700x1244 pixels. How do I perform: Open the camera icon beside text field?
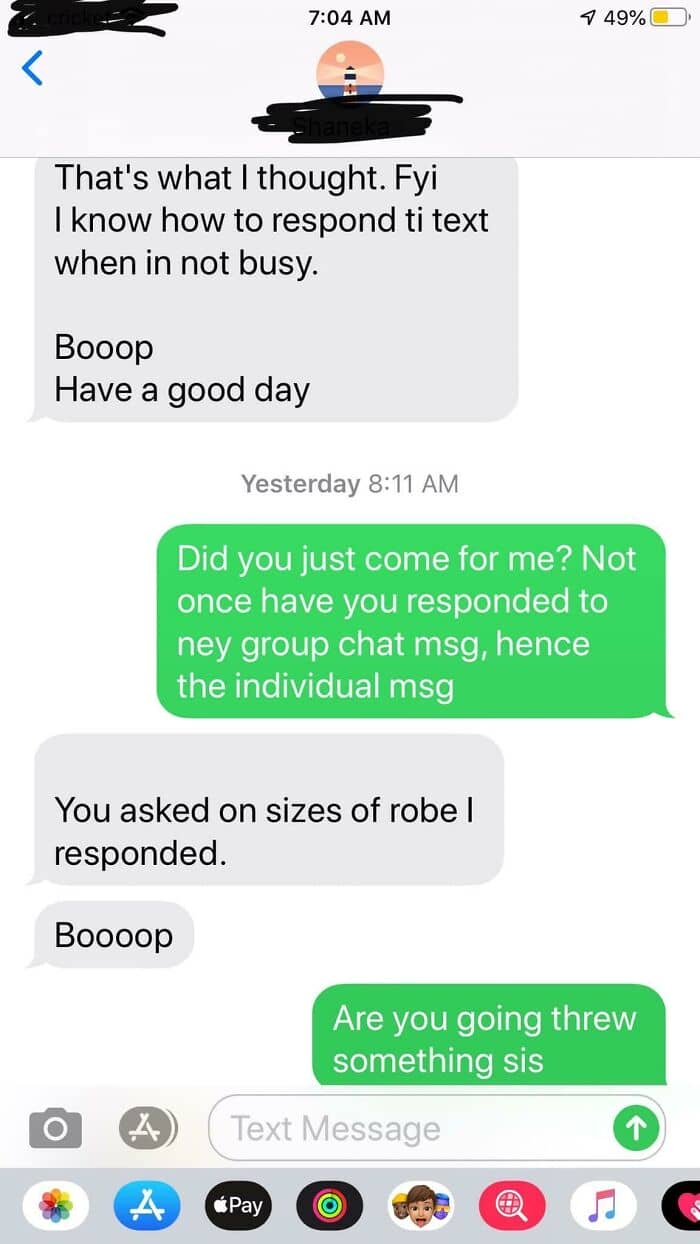(x=55, y=1129)
